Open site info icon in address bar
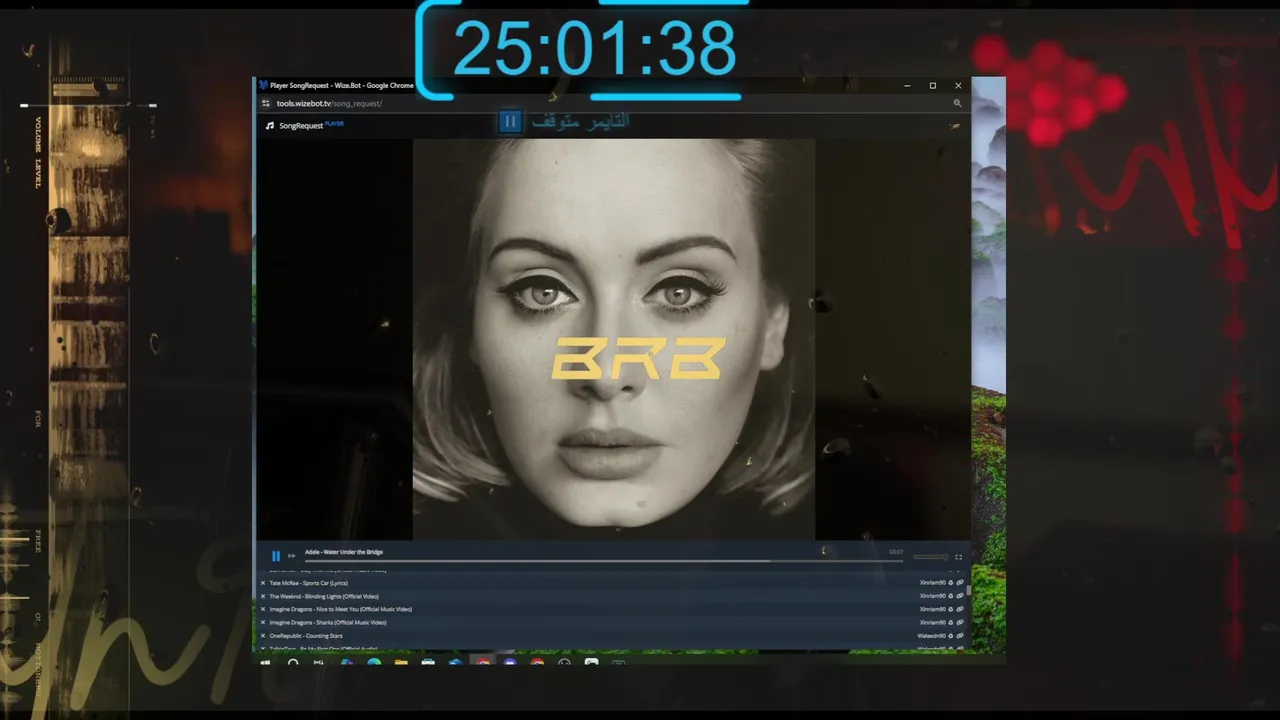 266,103
